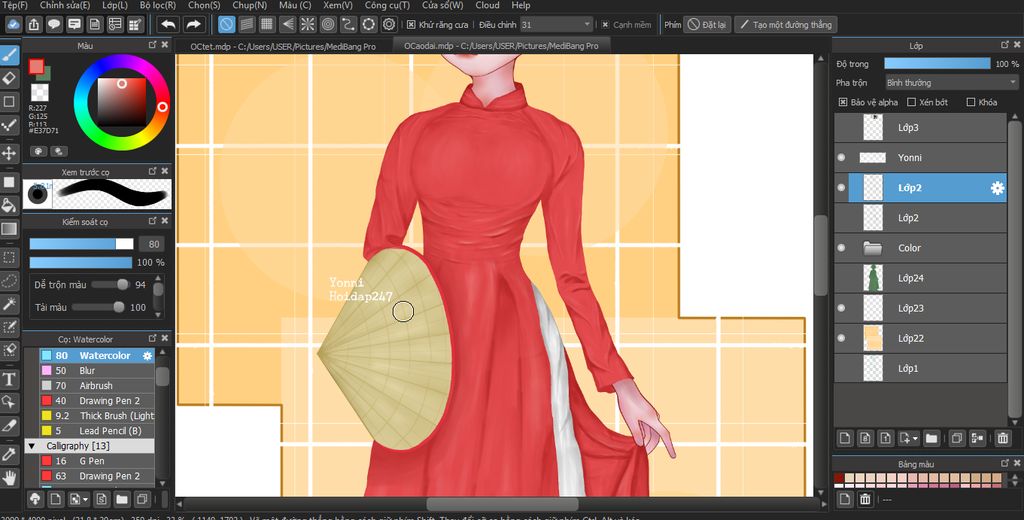This screenshot has height=520, width=1024.
Task: Open Pha trộn blend mode dropdown
Action: [x=952, y=83]
